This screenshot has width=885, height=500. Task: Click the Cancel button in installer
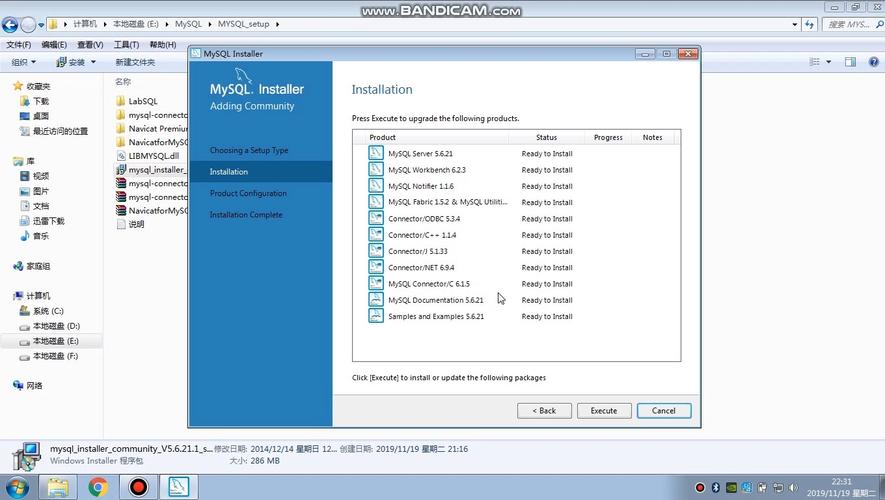(664, 411)
